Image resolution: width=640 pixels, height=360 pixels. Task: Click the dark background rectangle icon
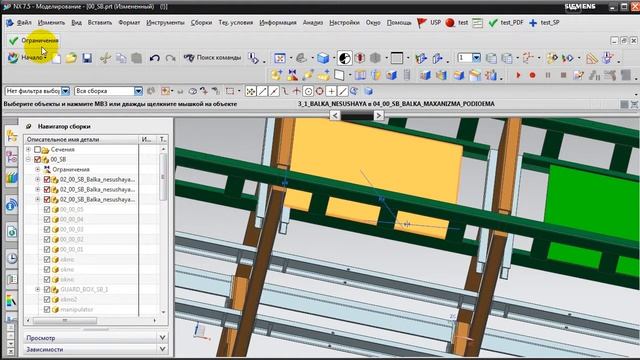click(396, 58)
